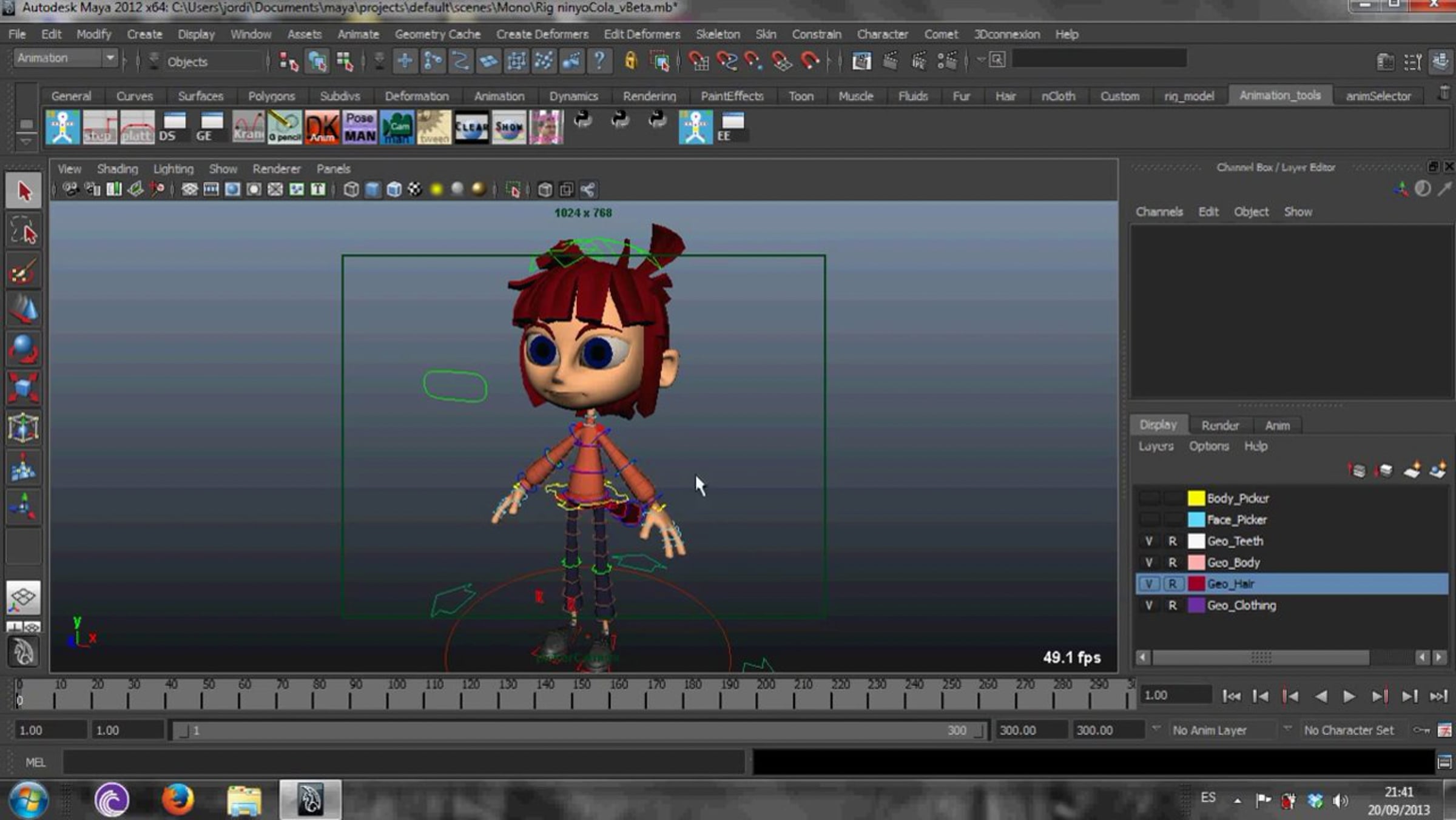Toggle visibility V of Geo_Hair layer
1456x820 pixels.
tap(1148, 584)
